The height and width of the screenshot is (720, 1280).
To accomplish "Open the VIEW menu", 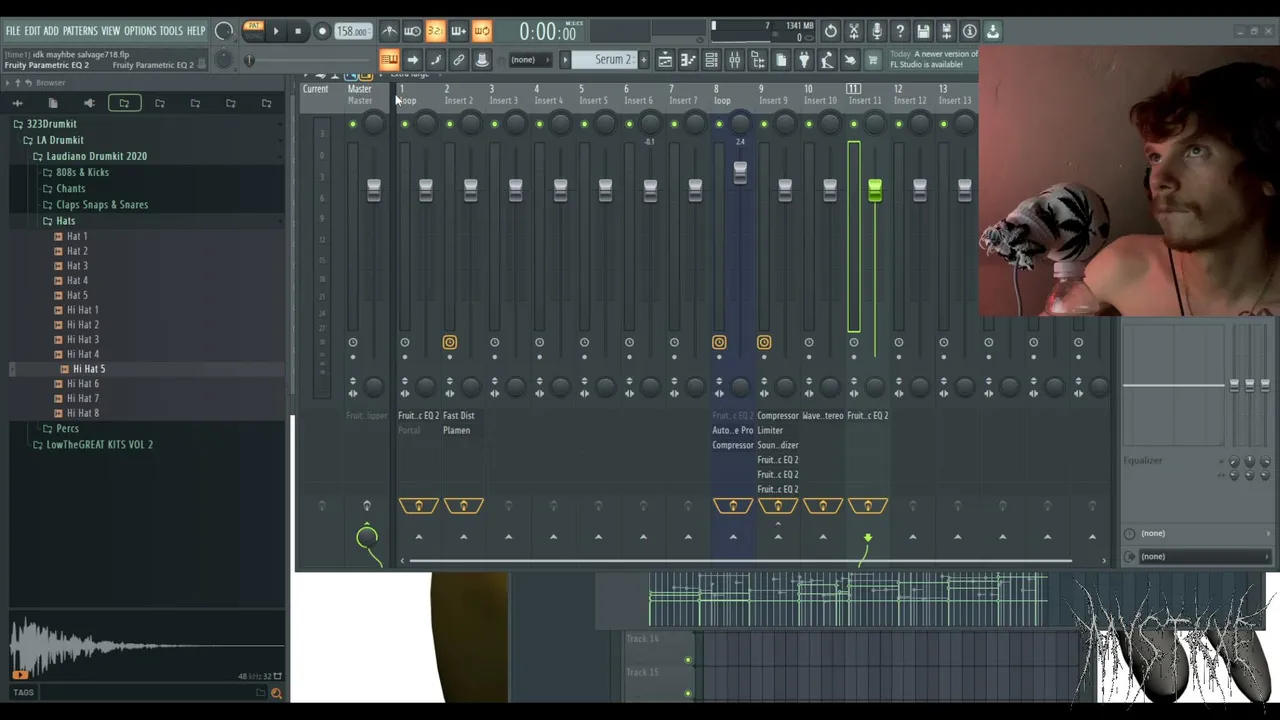I will (x=110, y=31).
